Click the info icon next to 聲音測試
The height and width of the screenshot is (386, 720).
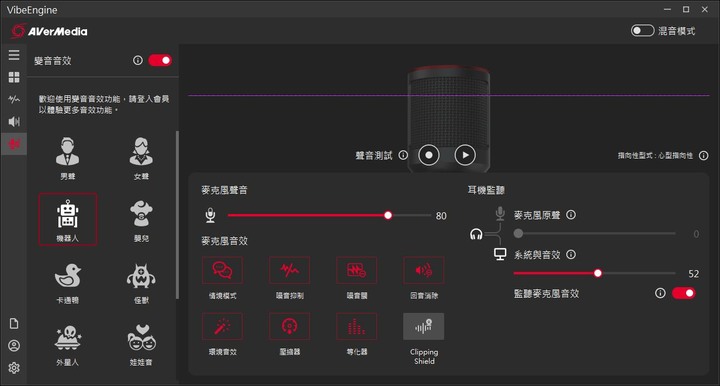point(403,155)
